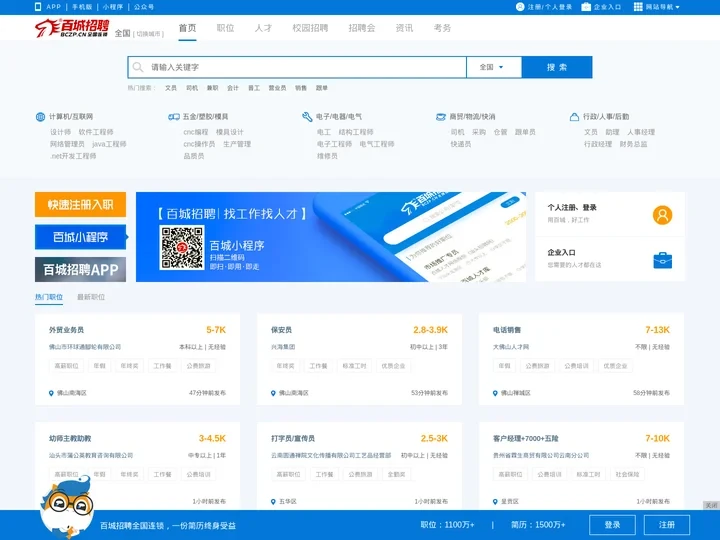
Task: Click 小程序 link in top bar
Action: [x=113, y=7]
